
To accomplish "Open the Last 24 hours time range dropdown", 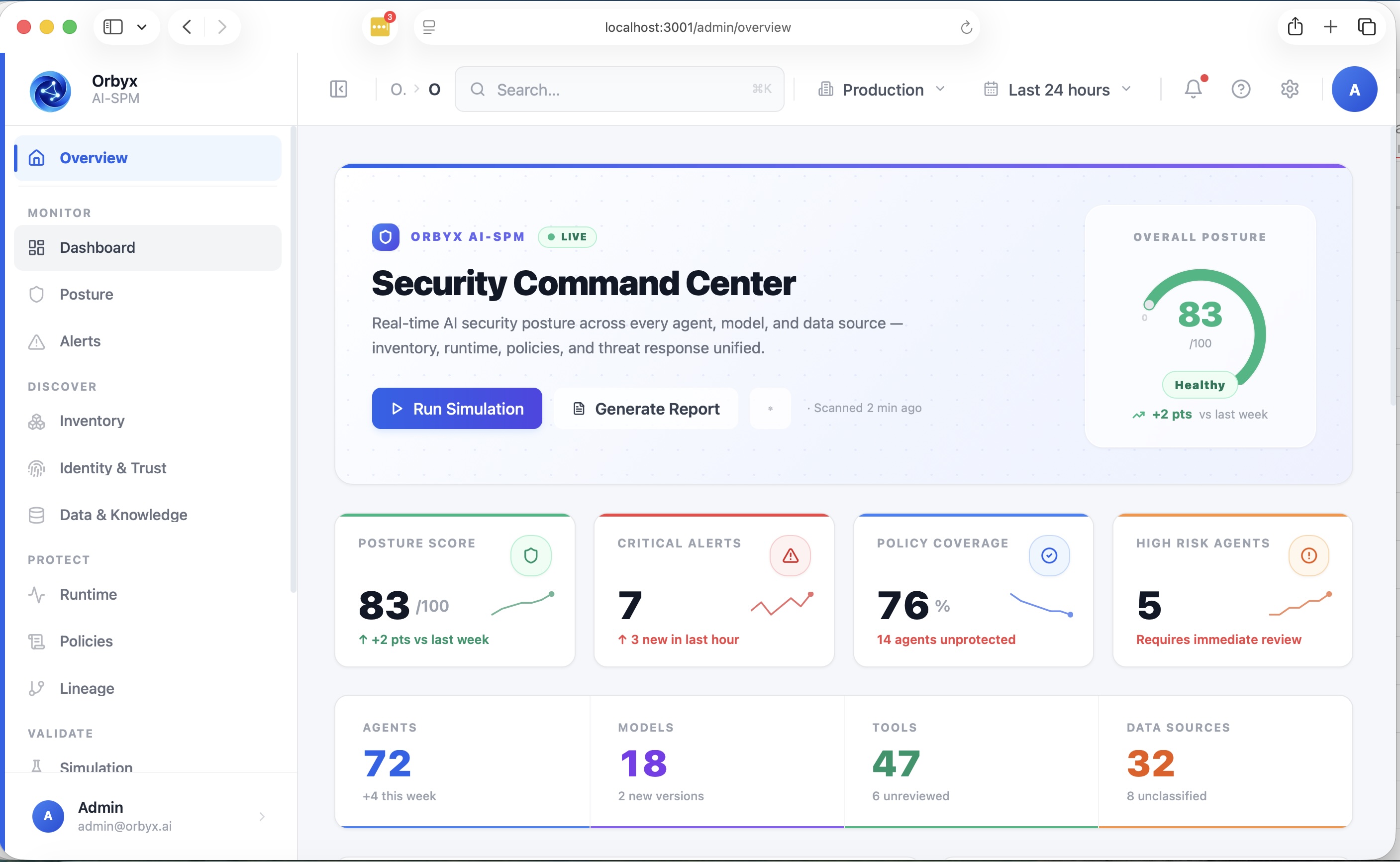I will tap(1058, 90).
